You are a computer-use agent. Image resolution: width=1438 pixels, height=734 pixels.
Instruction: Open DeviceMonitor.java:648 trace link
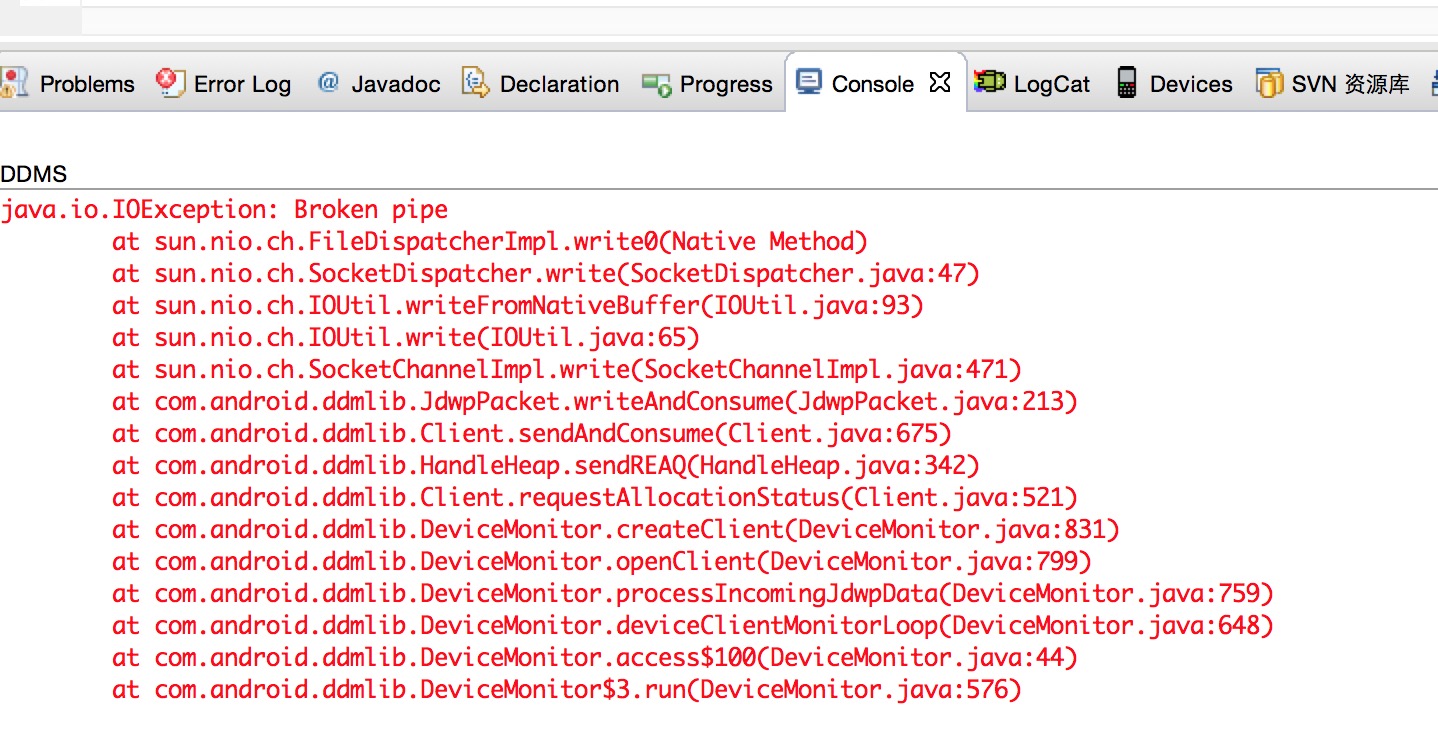click(1104, 626)
